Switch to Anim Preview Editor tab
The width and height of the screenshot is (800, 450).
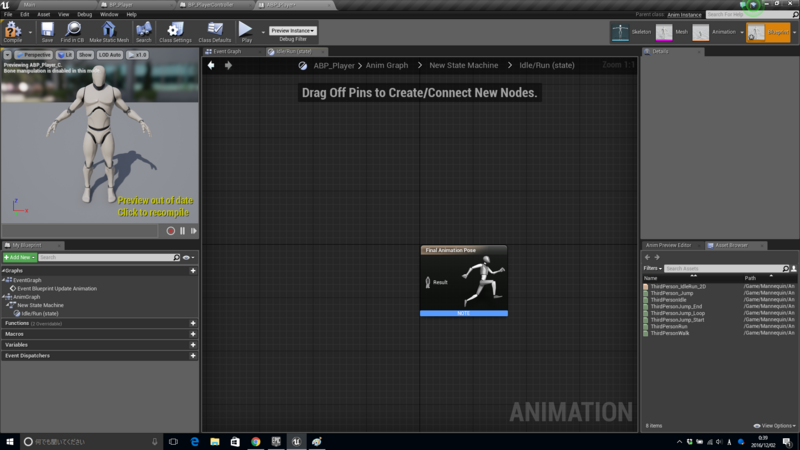(668, 245)
